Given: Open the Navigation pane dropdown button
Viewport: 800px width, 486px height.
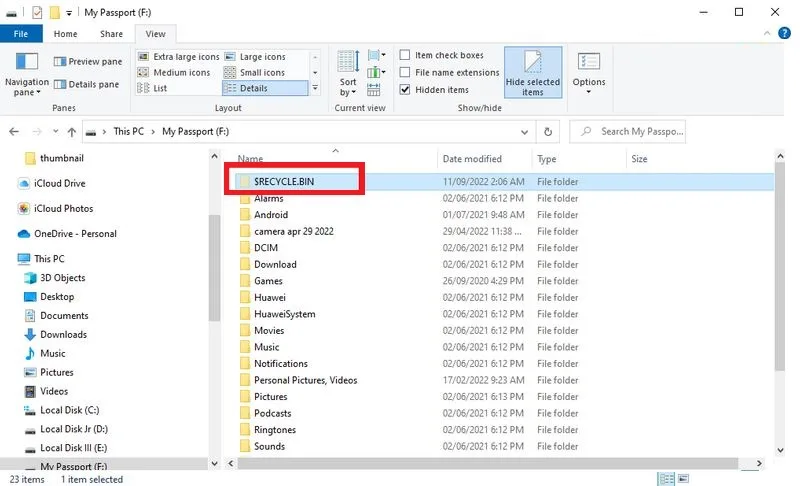Looking at the screenshot, I should (27, 74).
